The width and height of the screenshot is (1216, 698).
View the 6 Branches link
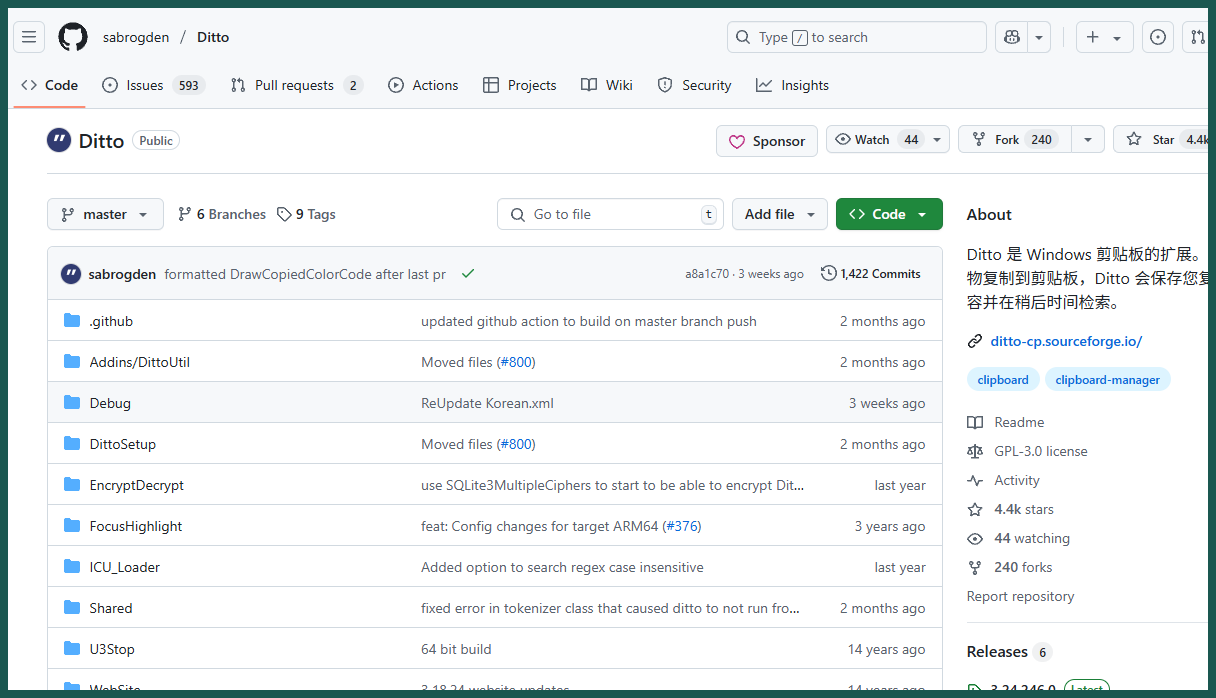222,214
